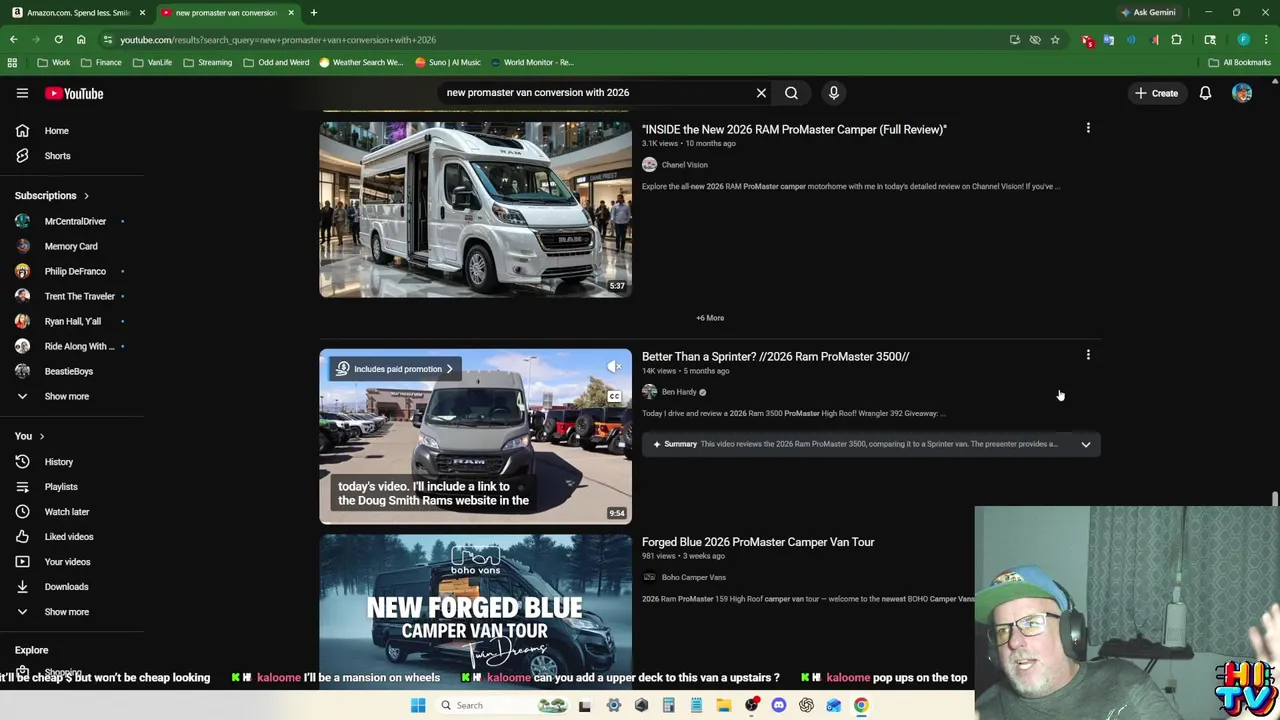Close the YouTube browser tab
Image resolution: width=1280 pixels, height=720 pixels.
point(290,13)
